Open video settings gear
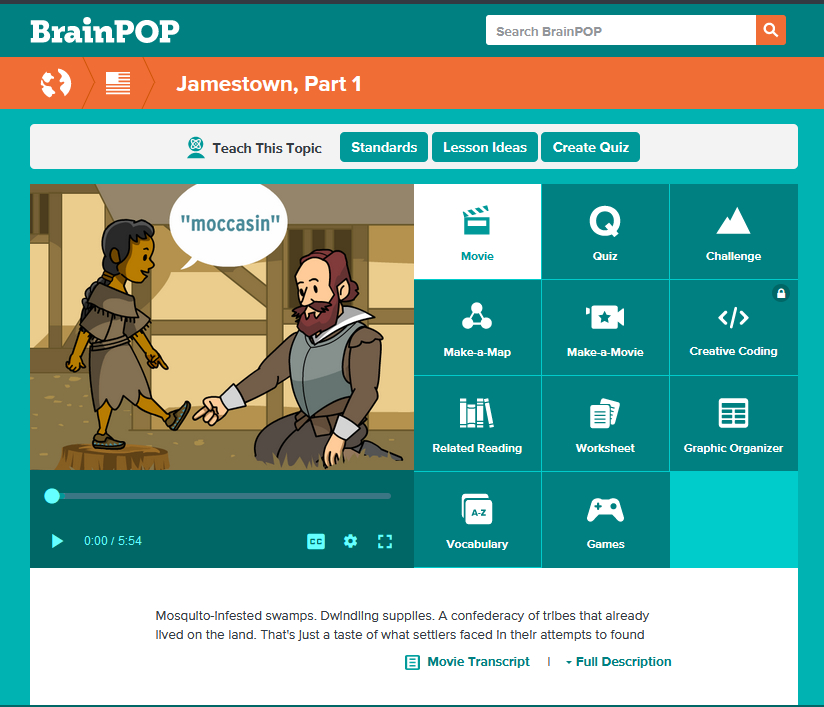Screen dimensions: 824x707 click(x=351, y=541)
